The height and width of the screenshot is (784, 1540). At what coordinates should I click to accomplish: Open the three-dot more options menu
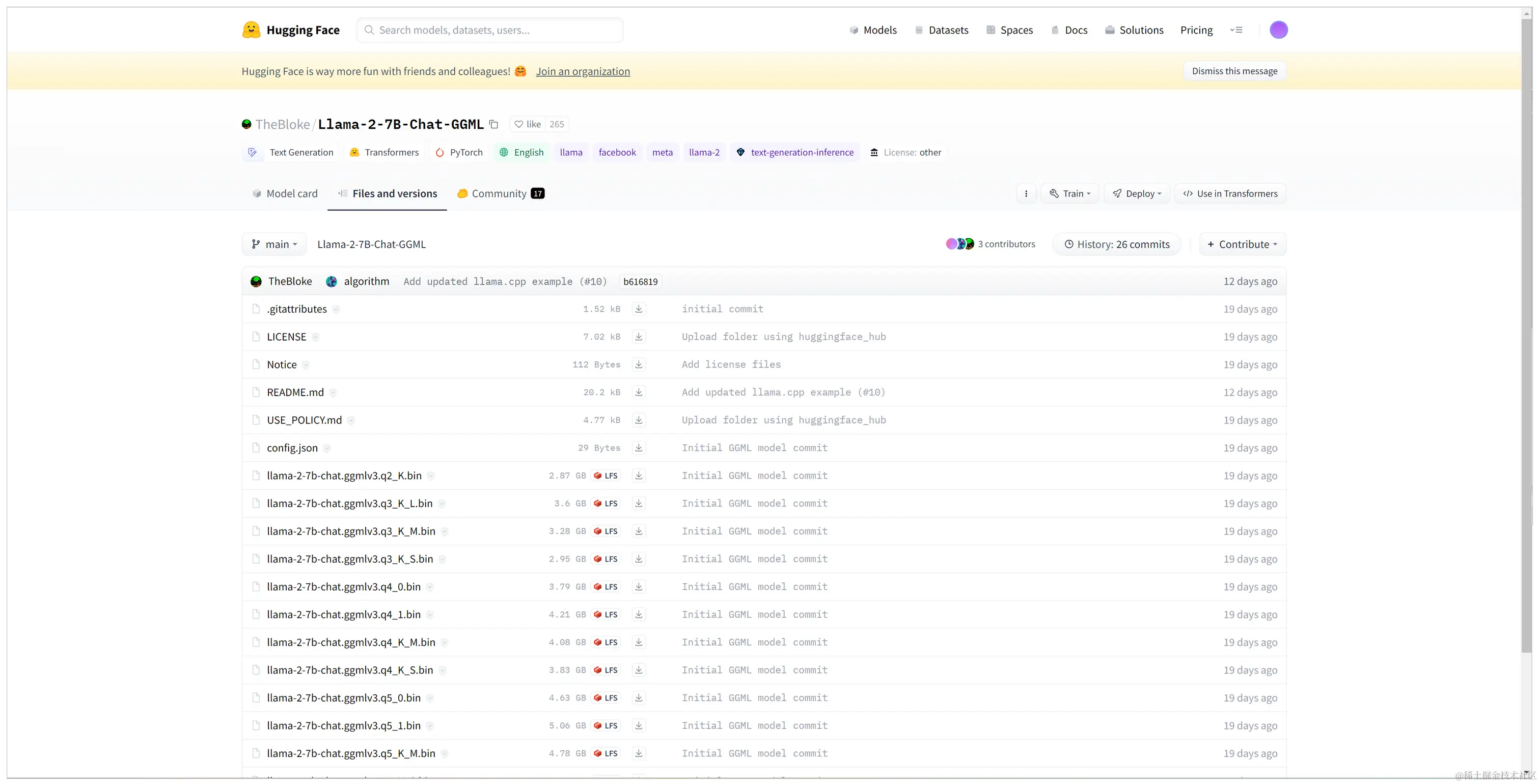click(1026, 193)
